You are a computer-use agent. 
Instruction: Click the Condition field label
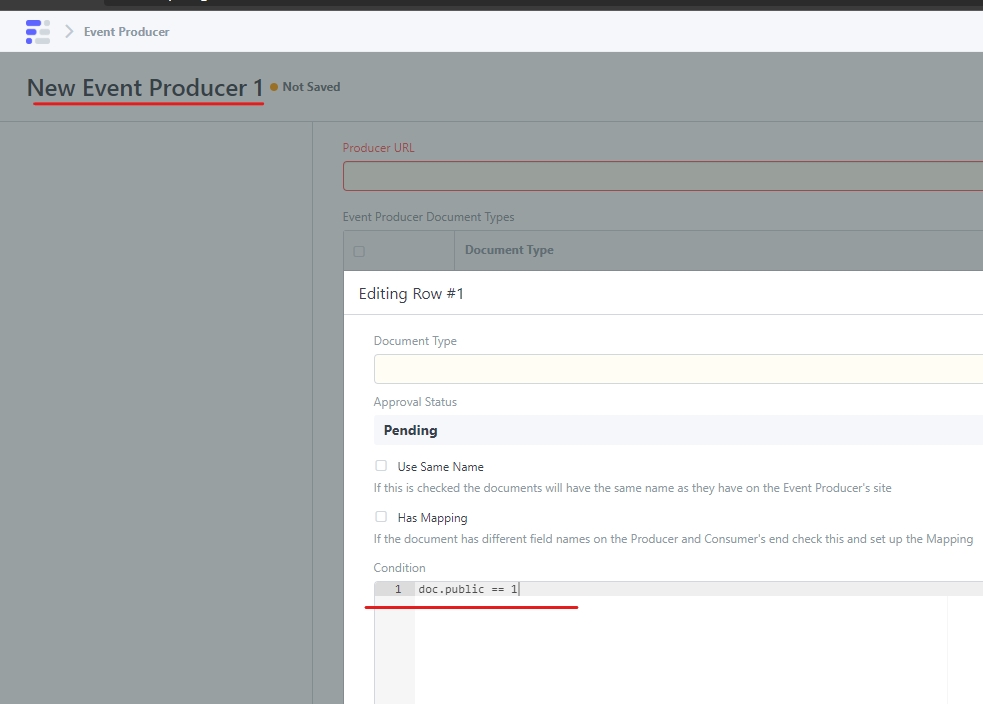tap(399, 568)
